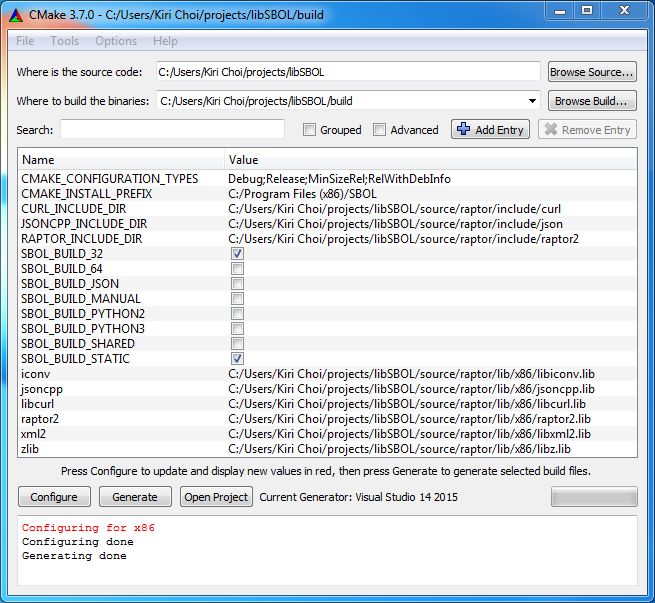Select SBOL_BUILD_STATIC entry name
This screenshot has width=655, height=603.
click(75, 359)
